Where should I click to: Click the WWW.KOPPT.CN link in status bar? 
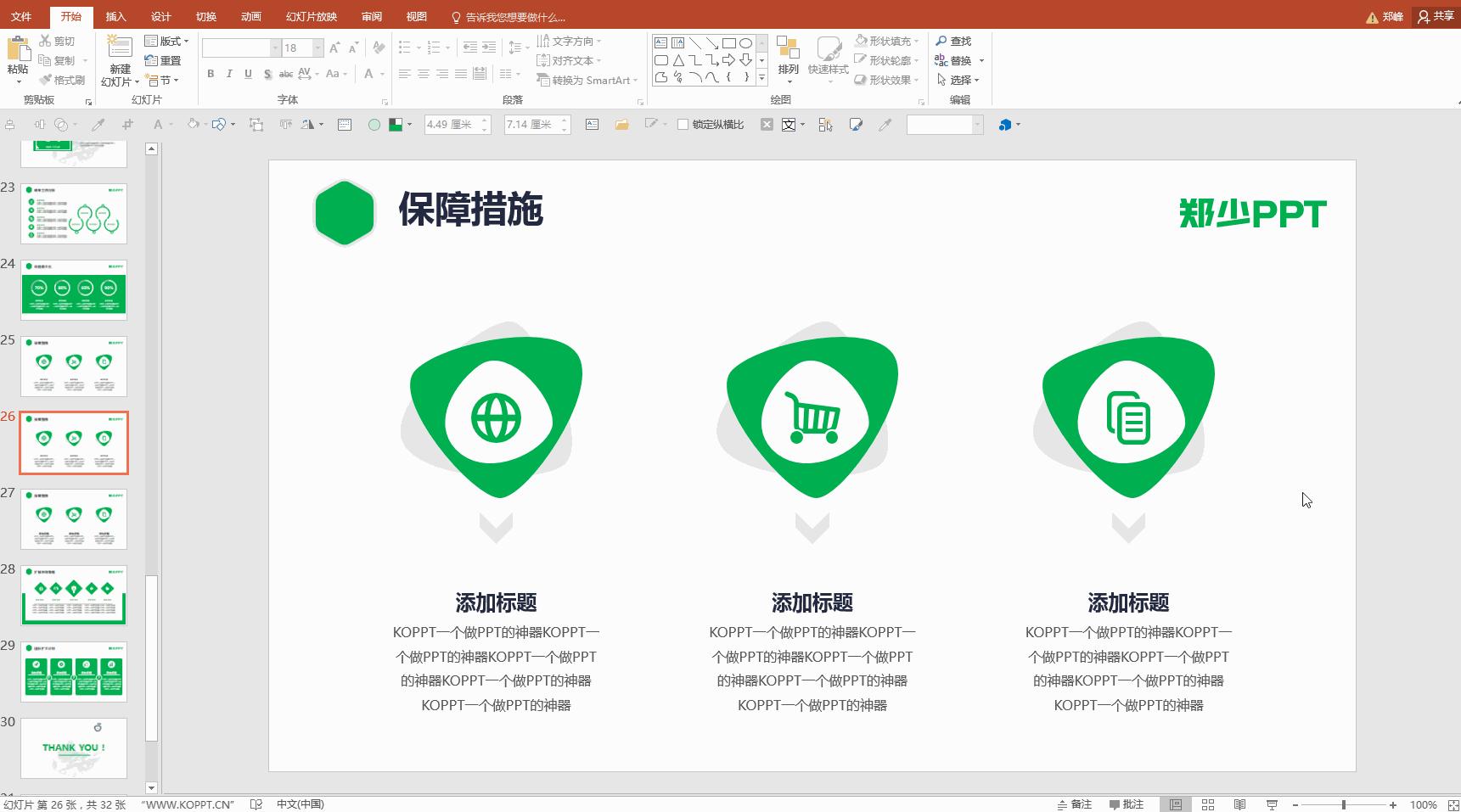coord(188,804)
